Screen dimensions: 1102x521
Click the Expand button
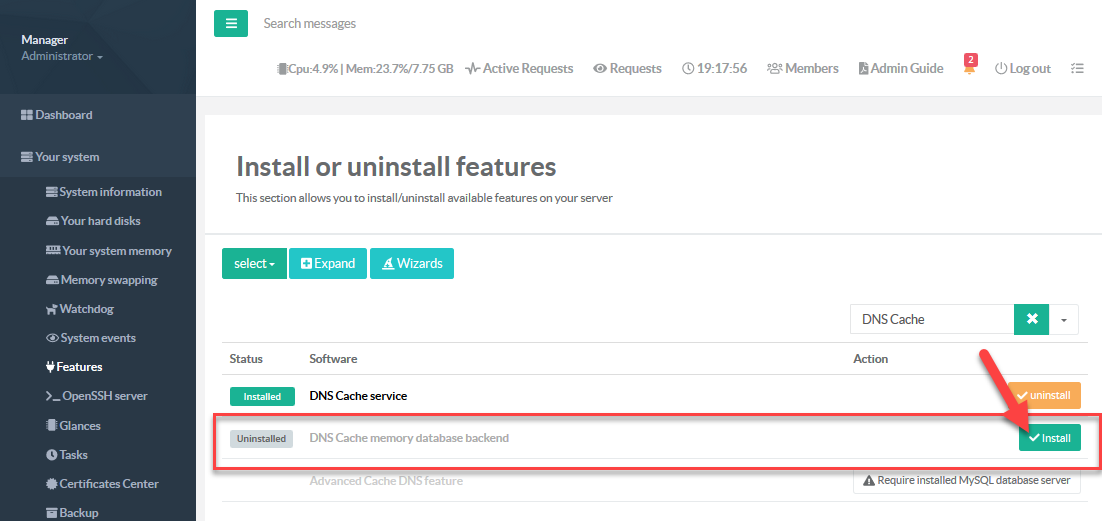click(x=328, y=263)
